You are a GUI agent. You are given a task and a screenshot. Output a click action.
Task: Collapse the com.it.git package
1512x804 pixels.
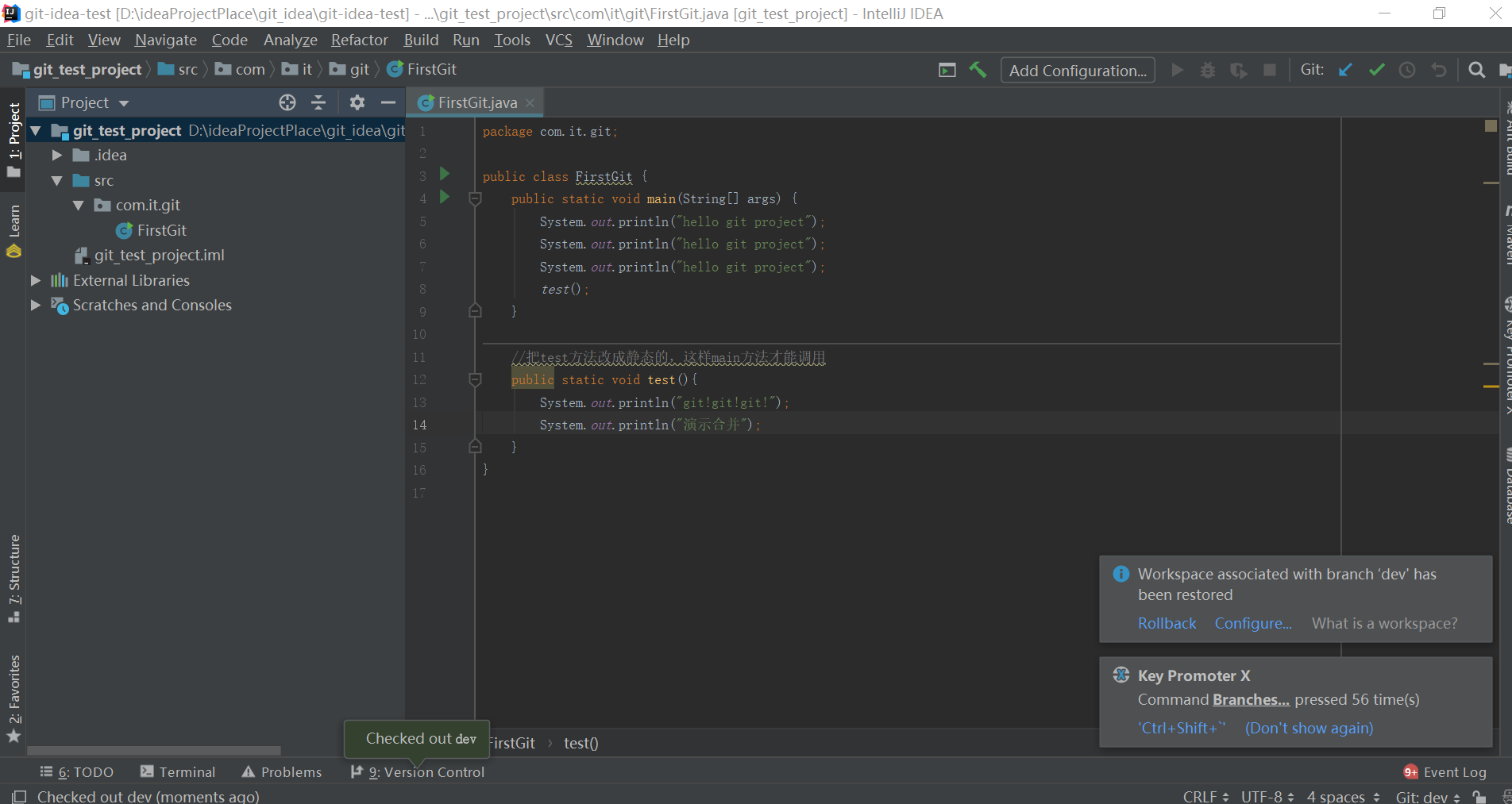tap(79, 206)
